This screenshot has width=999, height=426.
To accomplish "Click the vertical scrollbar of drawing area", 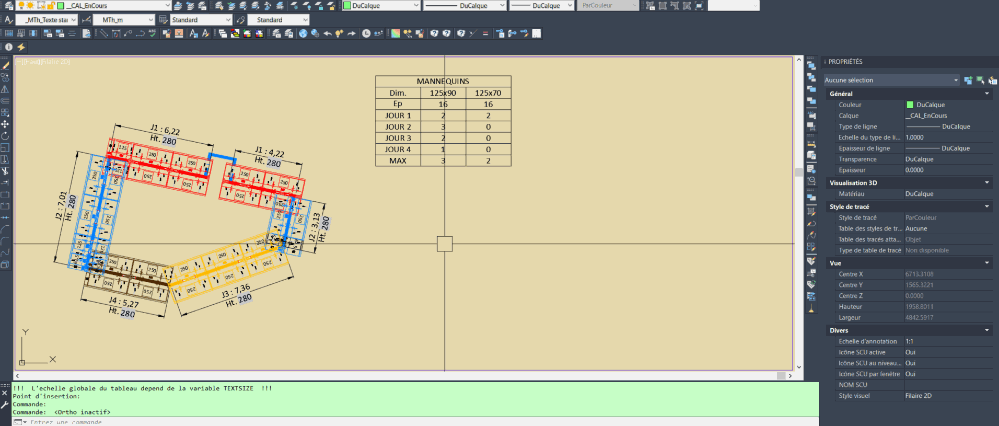I will (798, 213).
